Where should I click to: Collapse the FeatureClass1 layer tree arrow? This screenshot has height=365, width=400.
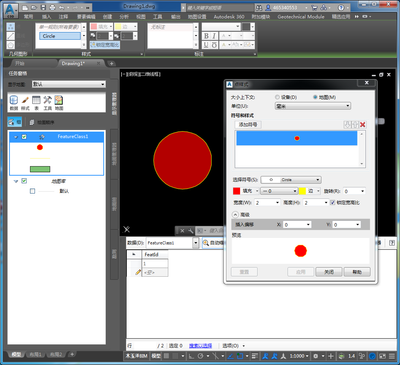click(x=16, y=137)
